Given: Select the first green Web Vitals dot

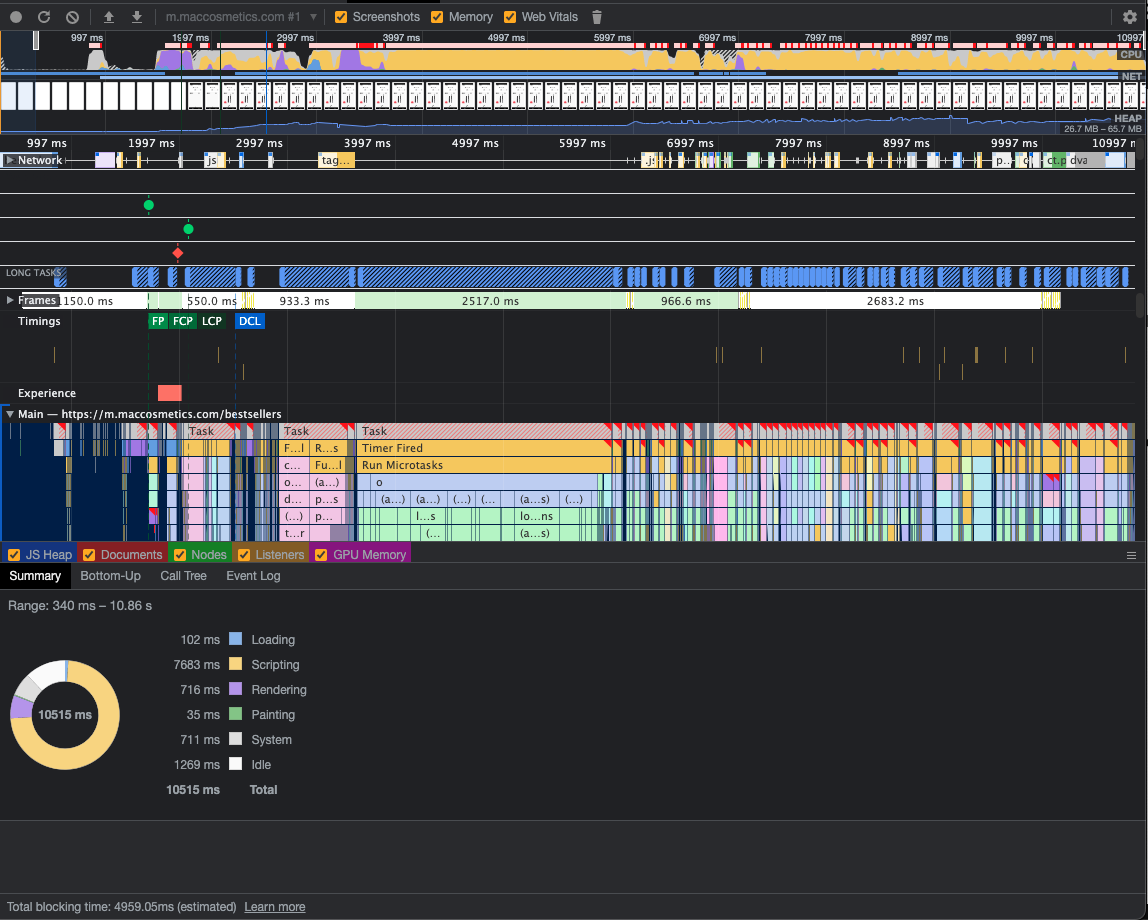Looking at the screenshot, I should pyautogui.click(x=149, y=205).
